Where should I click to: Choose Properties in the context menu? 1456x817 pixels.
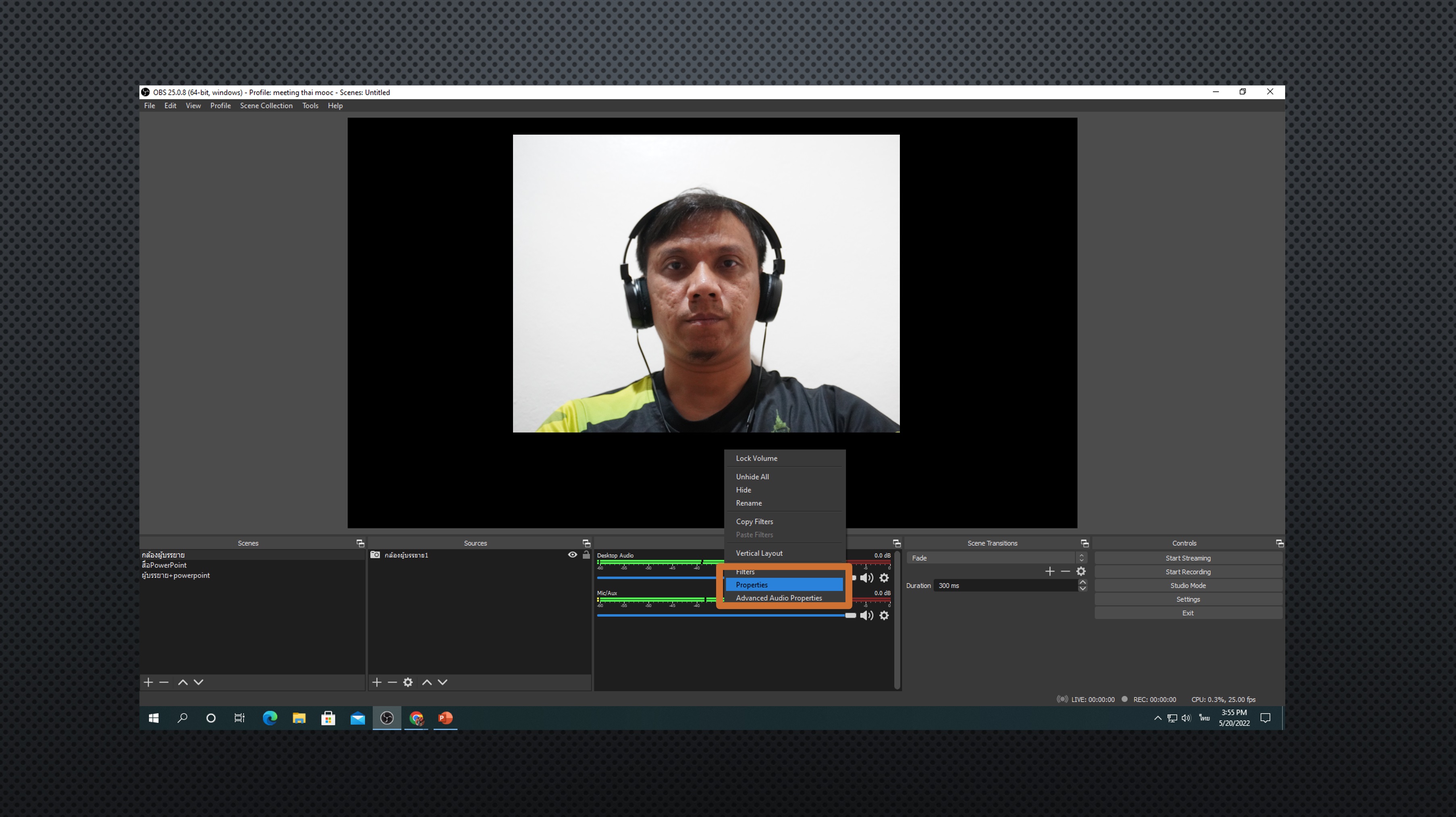click(x=785, y=585)
